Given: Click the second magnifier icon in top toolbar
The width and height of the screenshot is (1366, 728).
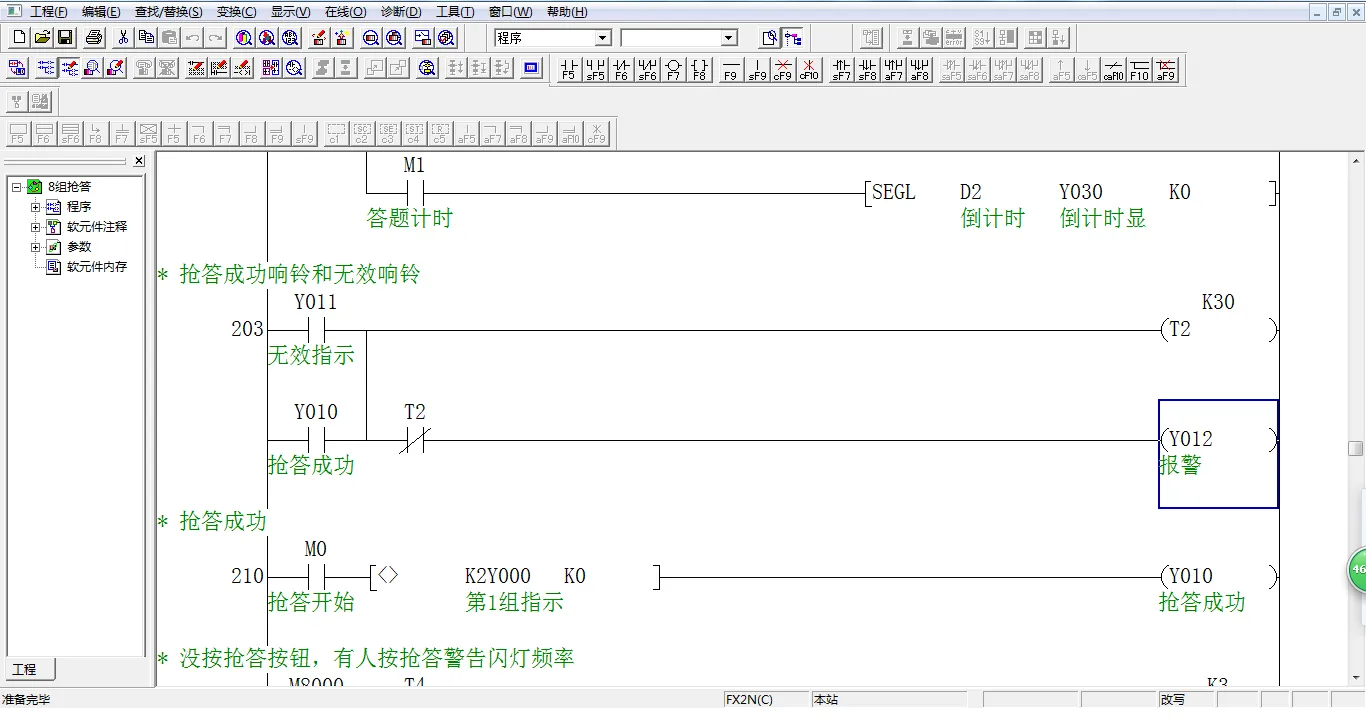Looking at the screenshot, I should coord(267,38).
